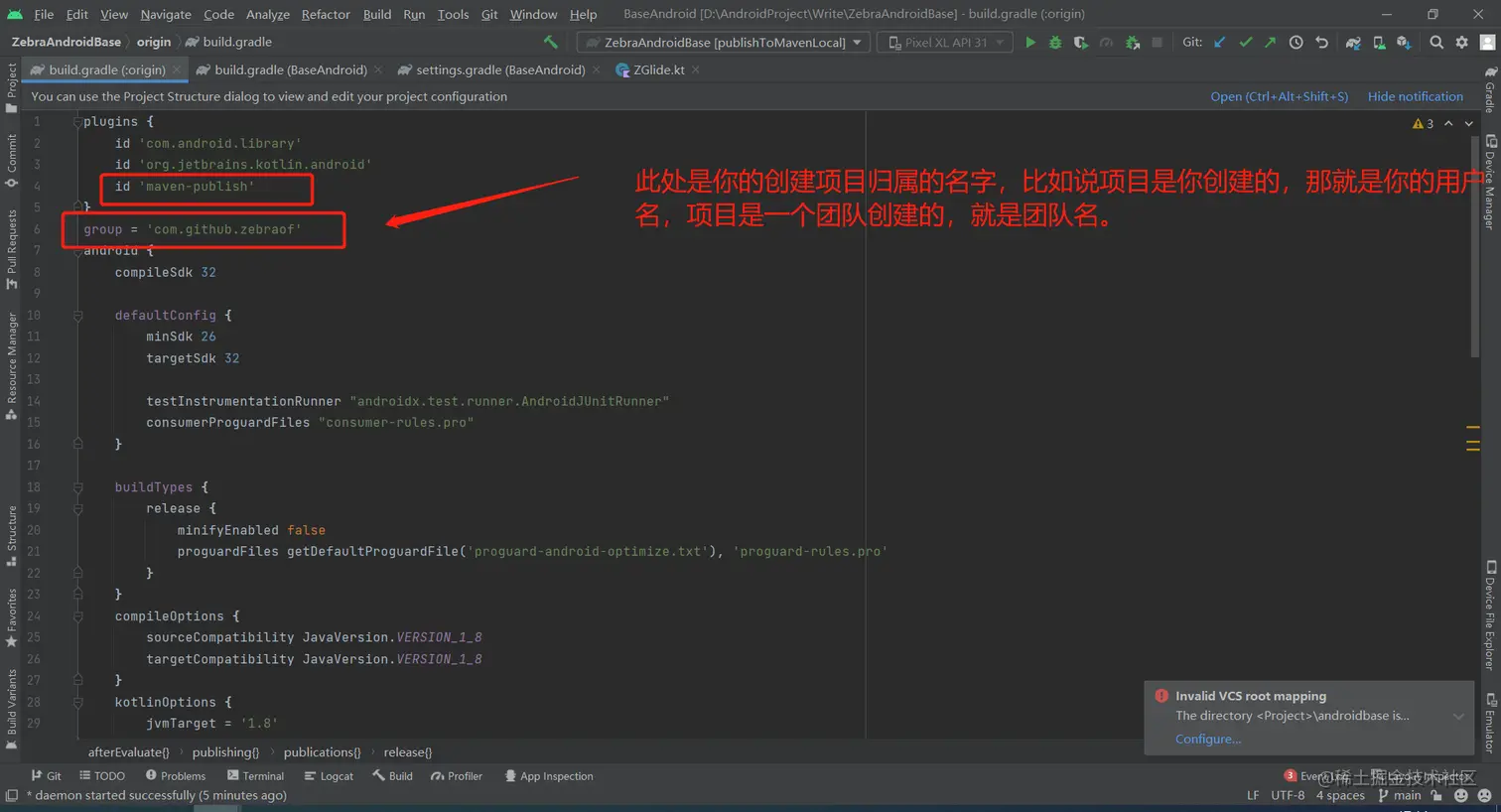
Task: Open the Favorites tool window
Action: point(11,617)
